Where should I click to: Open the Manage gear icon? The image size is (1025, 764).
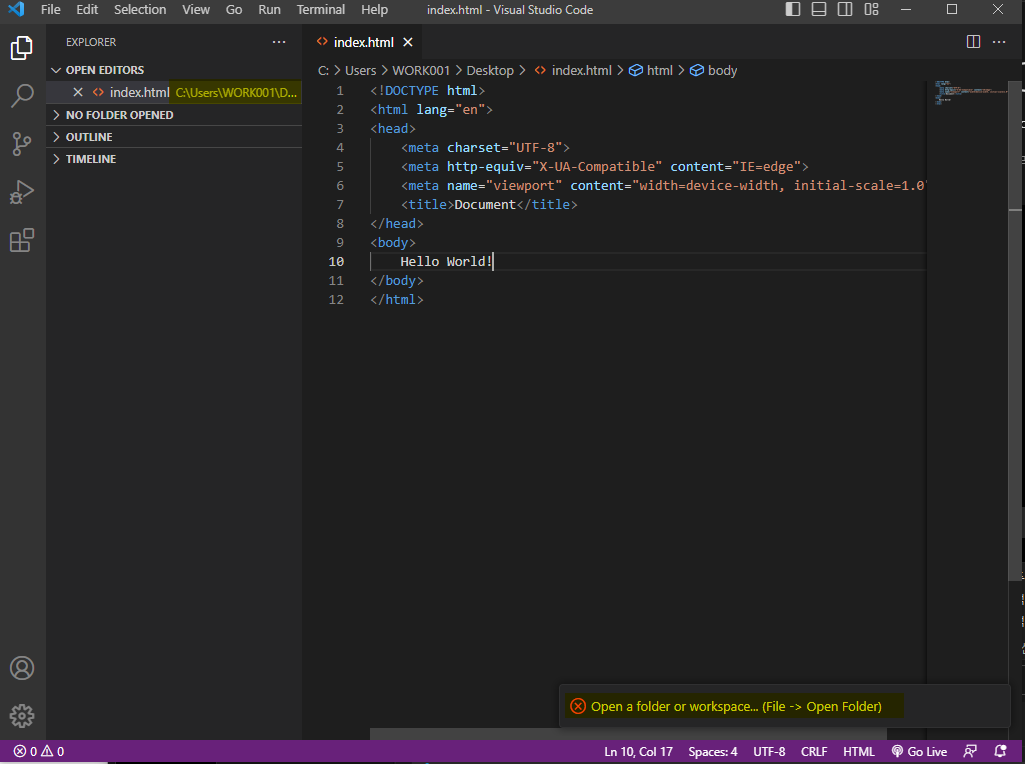tap(22, 716)
